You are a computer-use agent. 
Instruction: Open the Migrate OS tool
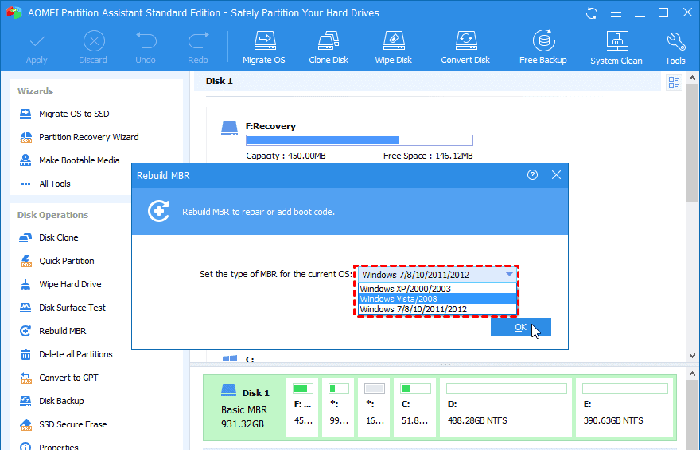click(x=264, y=47)
